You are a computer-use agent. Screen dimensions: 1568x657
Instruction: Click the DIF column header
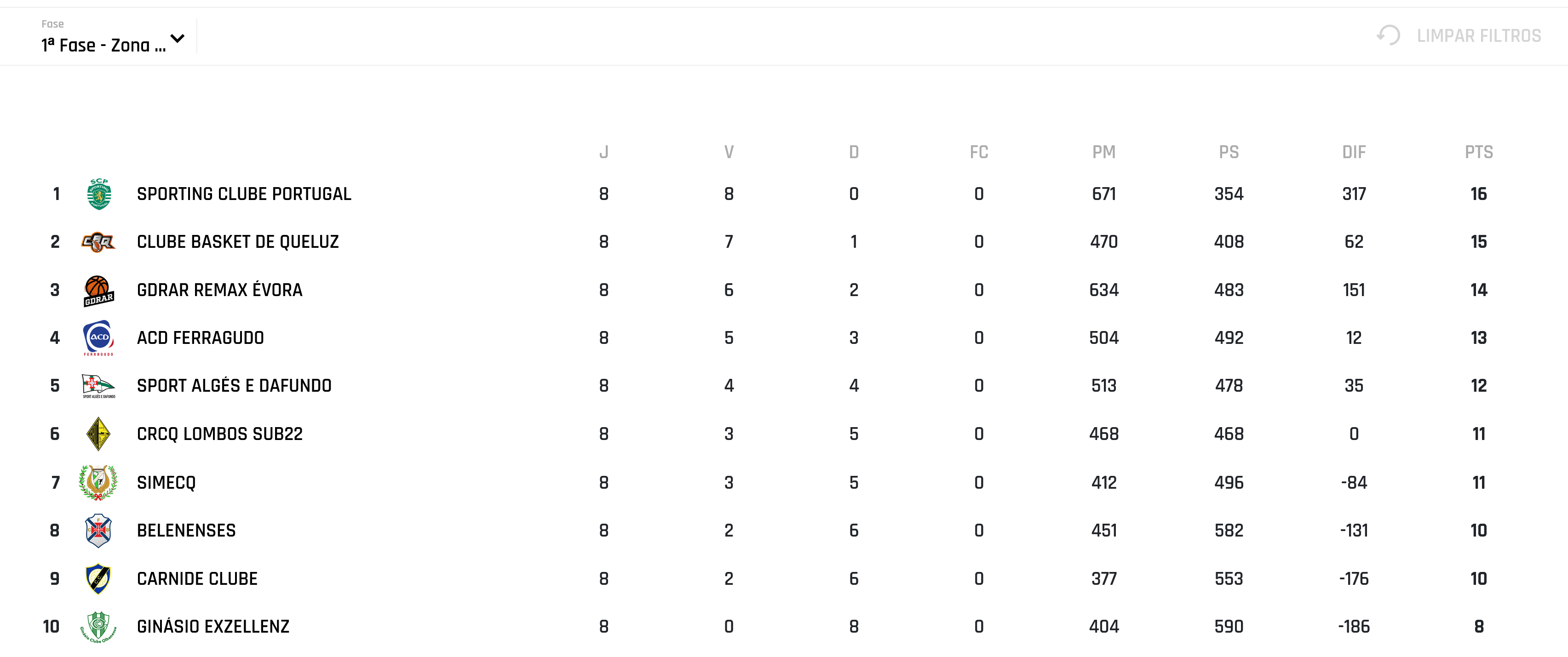pos(1354,152)
